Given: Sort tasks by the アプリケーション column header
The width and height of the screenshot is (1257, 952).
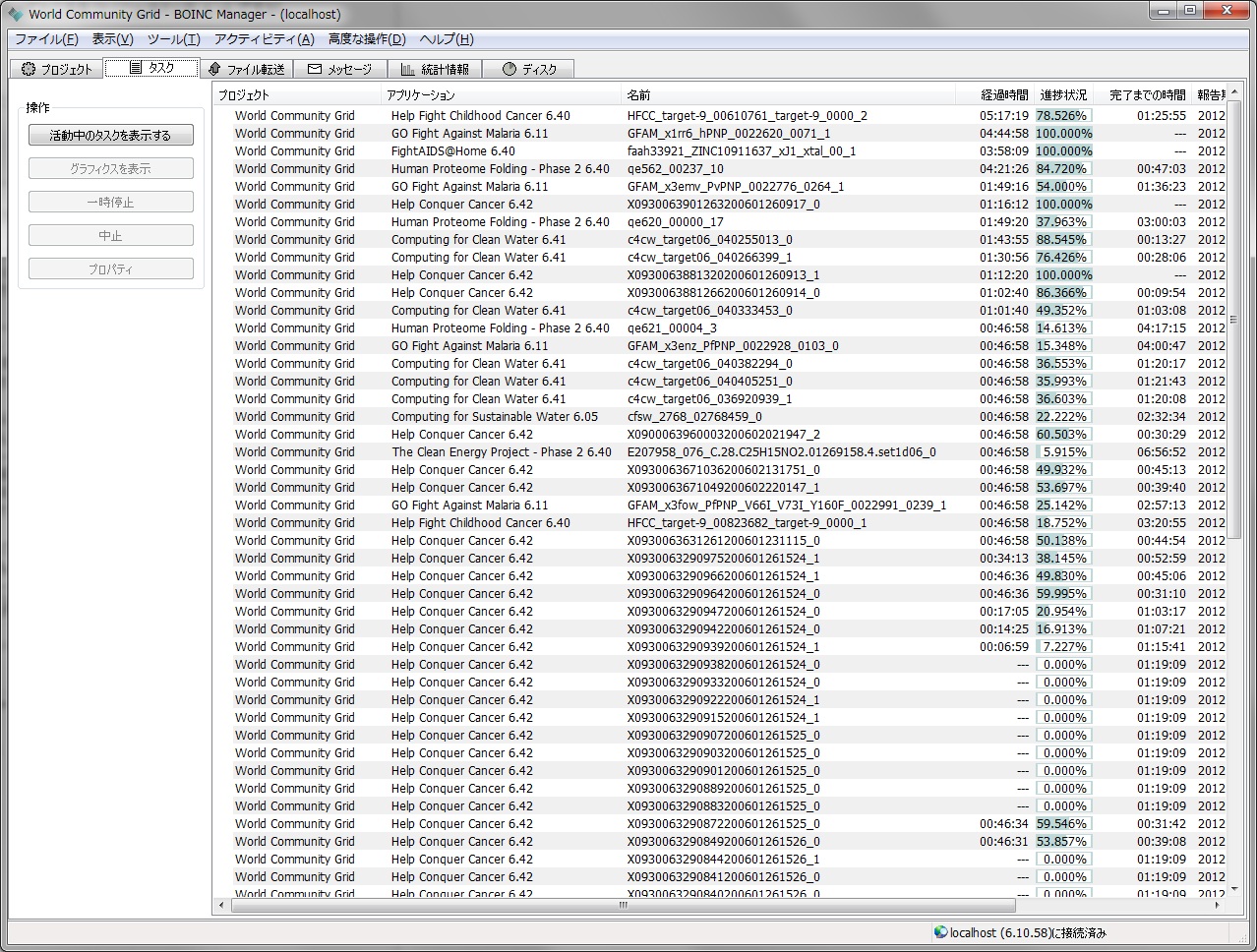Looking at the screenshot, I should tap(502, 95).
